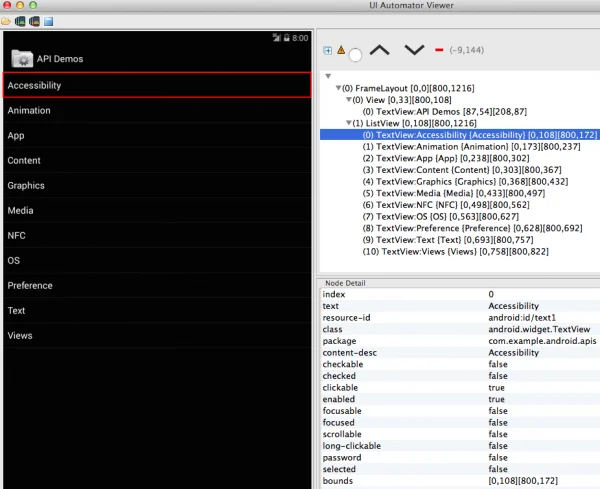Click the second, red-tinted Device Screenshot toolbar icon
Screen dimensions: 600x489
34,21
